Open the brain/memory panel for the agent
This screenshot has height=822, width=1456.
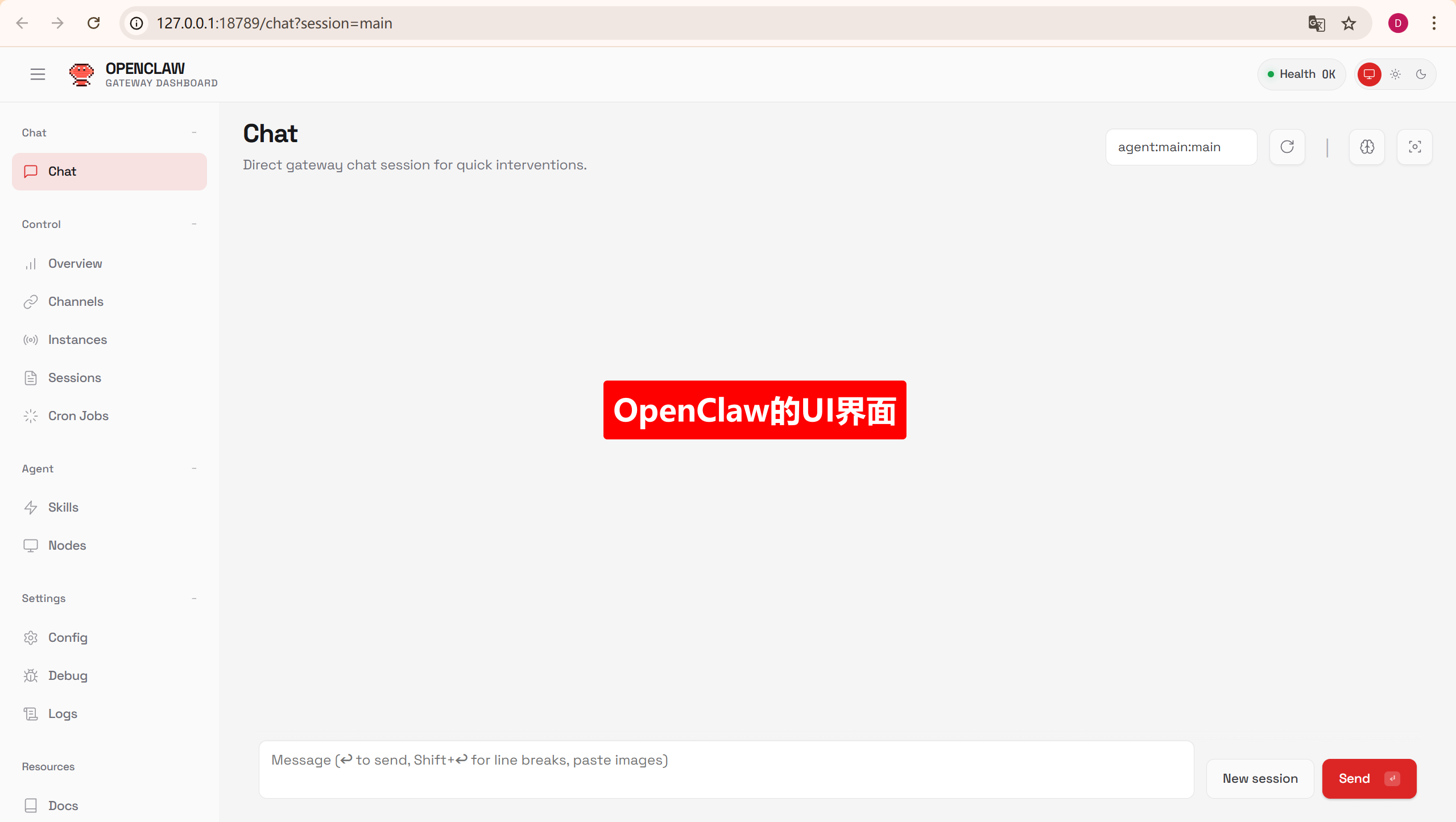[1367, 147]
